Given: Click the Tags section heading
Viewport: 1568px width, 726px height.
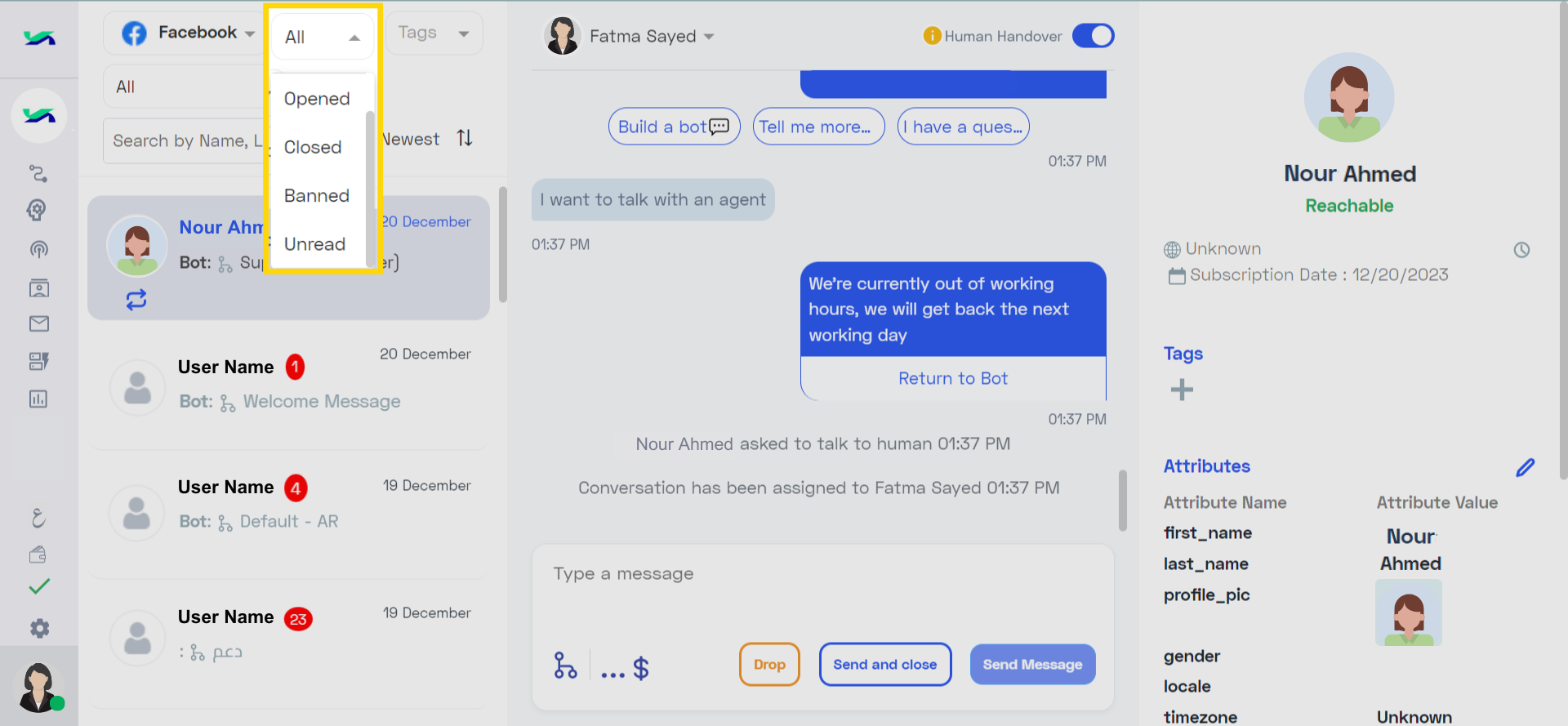Looking at the screenshot, I should (x=1183, y=354).
